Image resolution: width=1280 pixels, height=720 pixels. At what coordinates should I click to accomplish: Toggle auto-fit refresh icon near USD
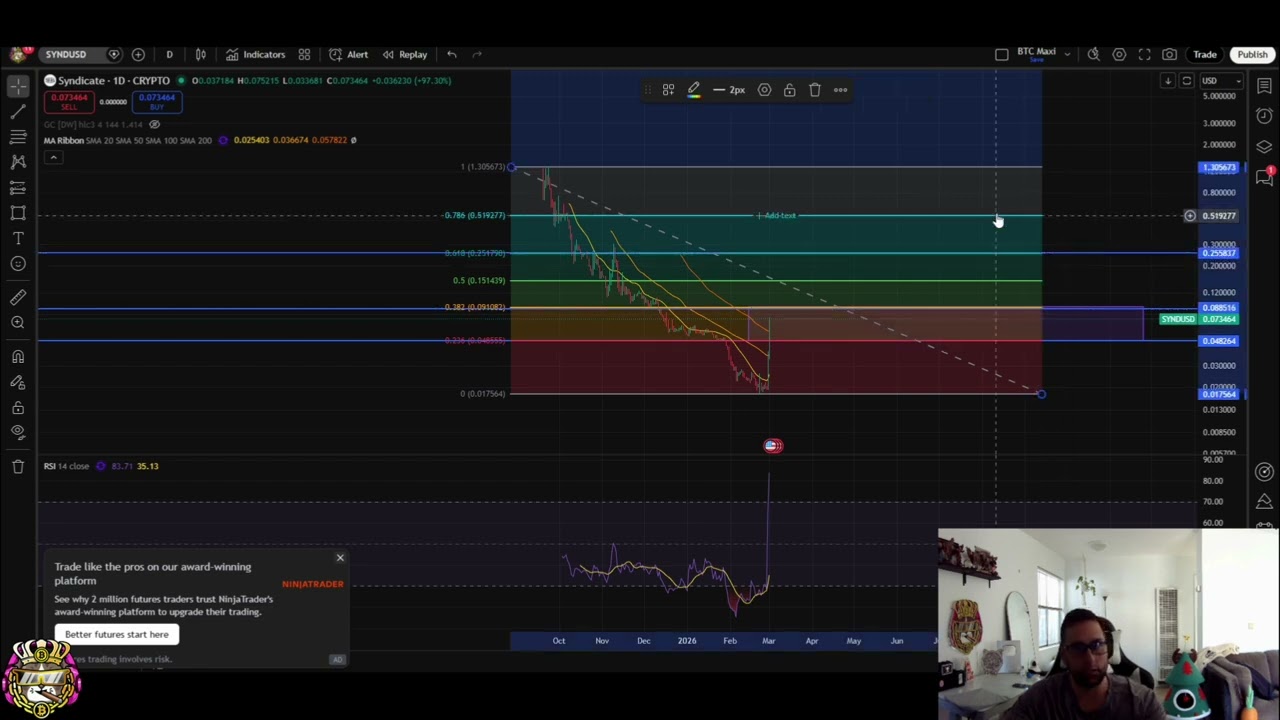pyautogui.click(x=1187, y=81)
